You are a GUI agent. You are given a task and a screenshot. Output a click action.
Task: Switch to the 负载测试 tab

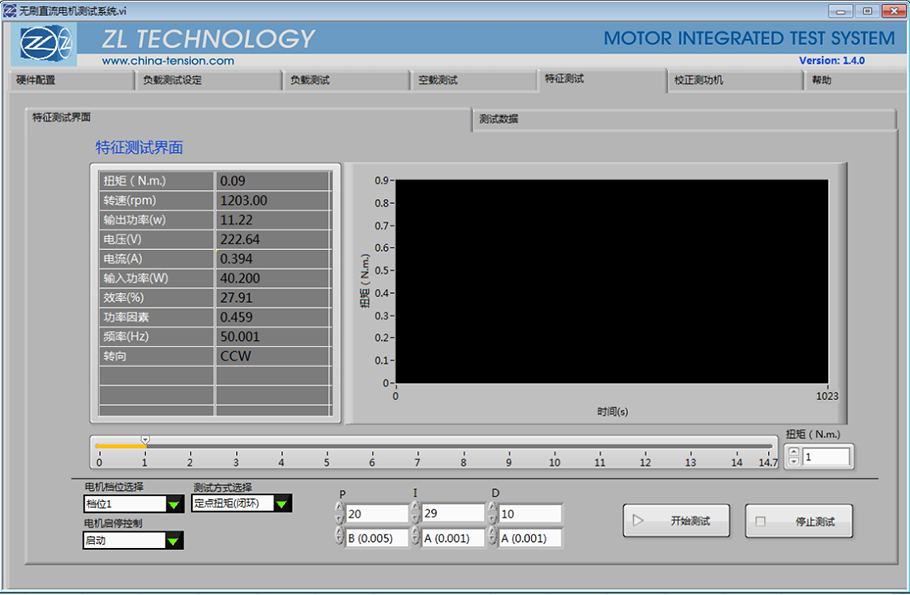[x=309, y=80]
